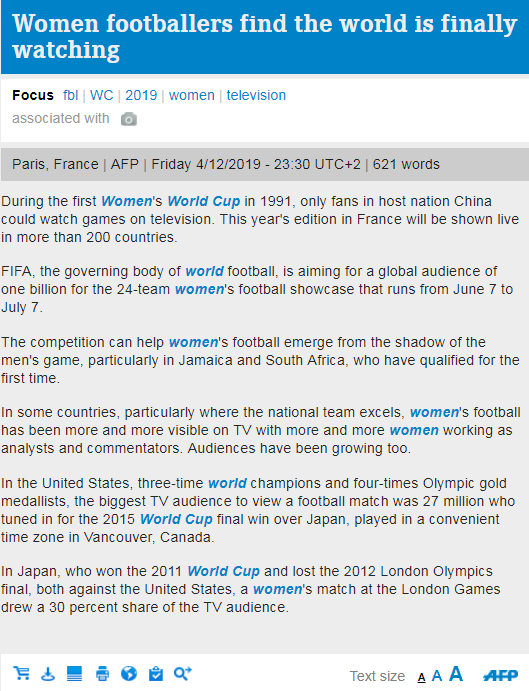This screenshot has height=691, width=529.
Task: Select the largest text size A
Action: click(x=456, y=673)
